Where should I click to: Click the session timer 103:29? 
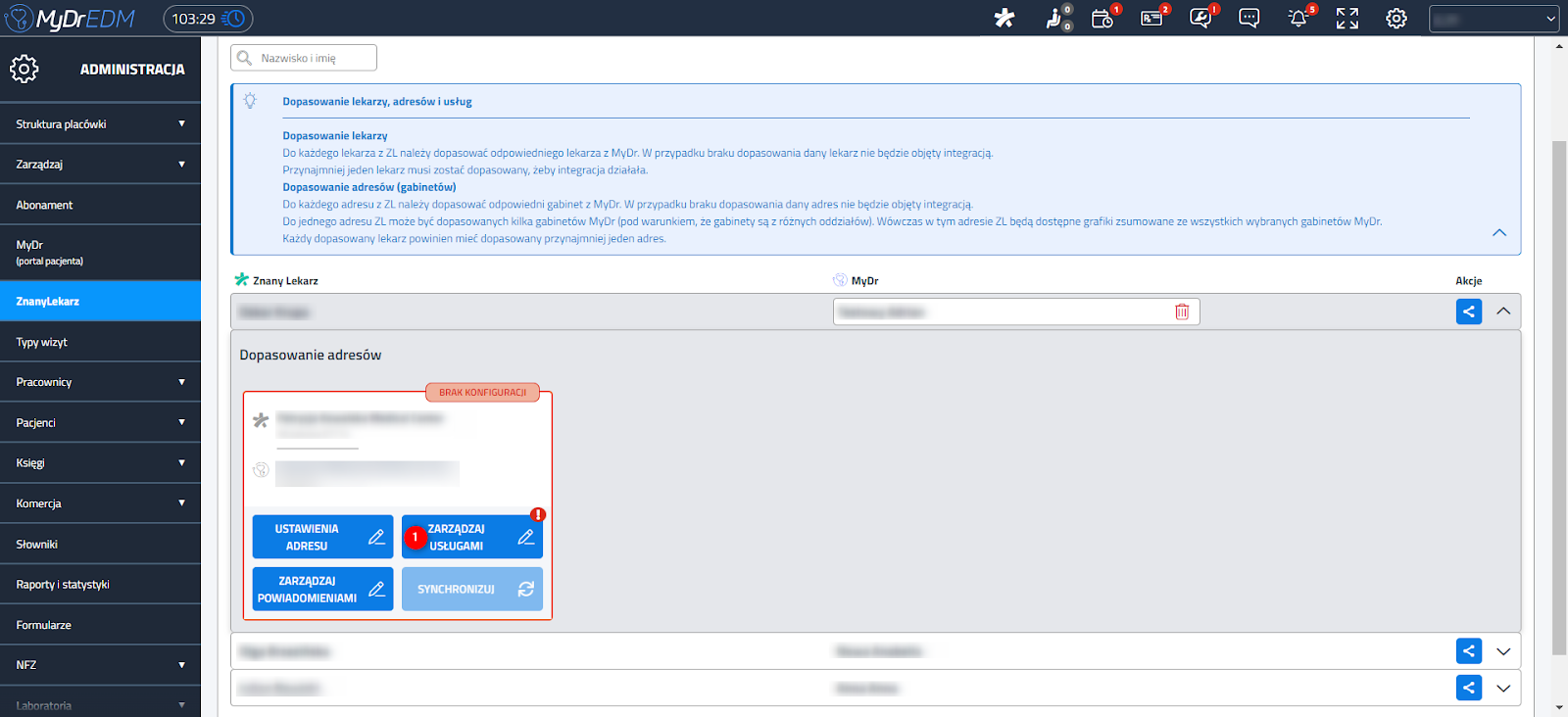pos(208,19)
